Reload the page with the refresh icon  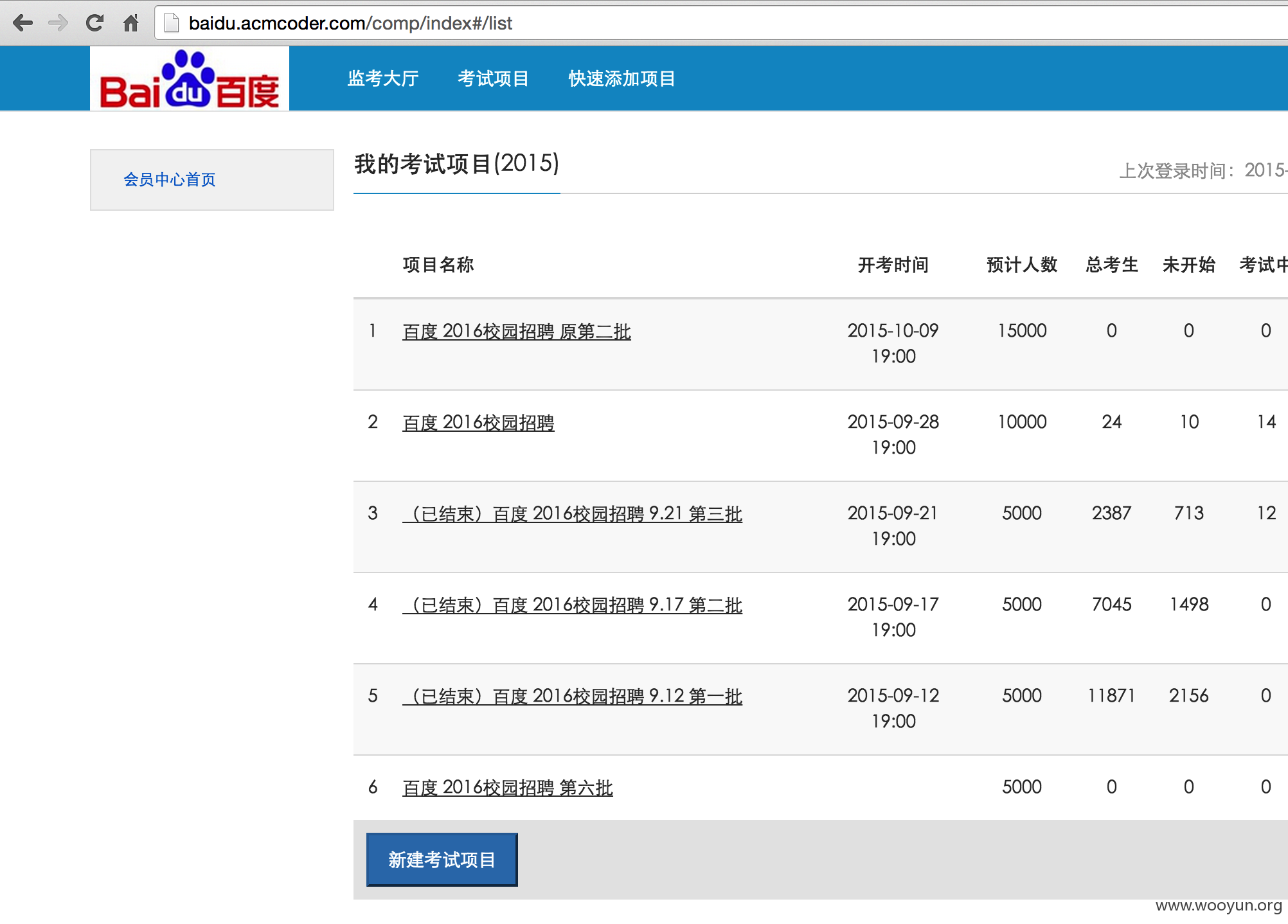pos(94,23)
